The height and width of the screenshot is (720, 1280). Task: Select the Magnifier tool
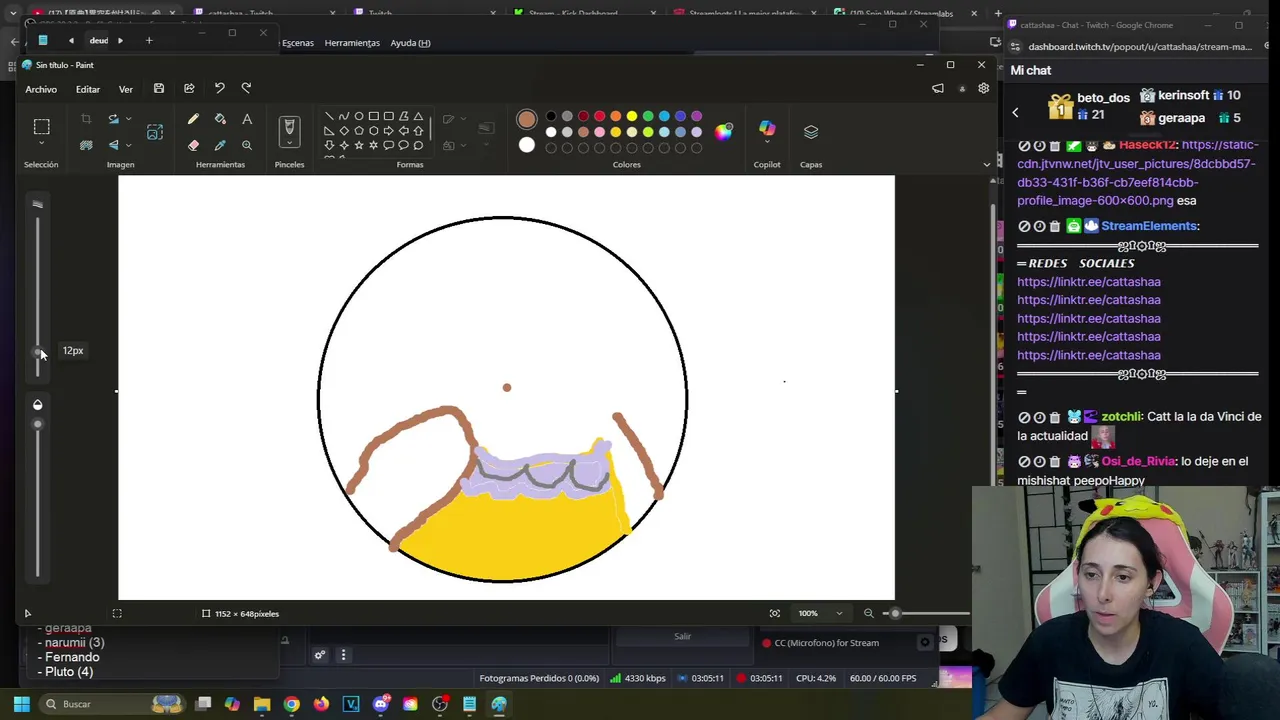click(x=247, y=145)
